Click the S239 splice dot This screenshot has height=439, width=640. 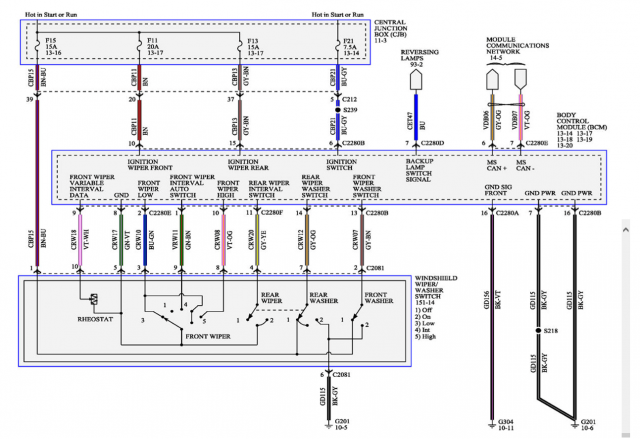[337, 111]
